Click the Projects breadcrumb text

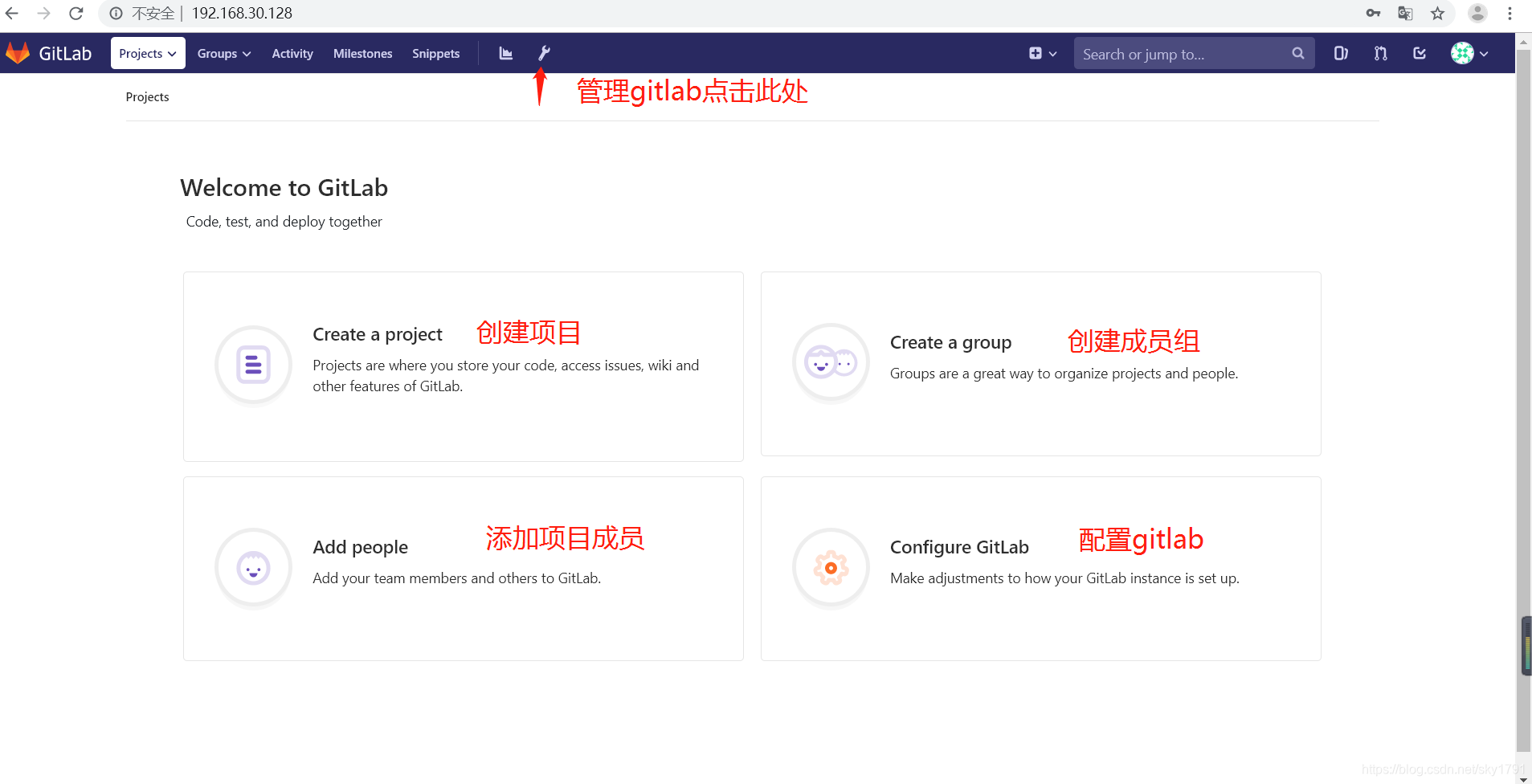tap(147, 96)
